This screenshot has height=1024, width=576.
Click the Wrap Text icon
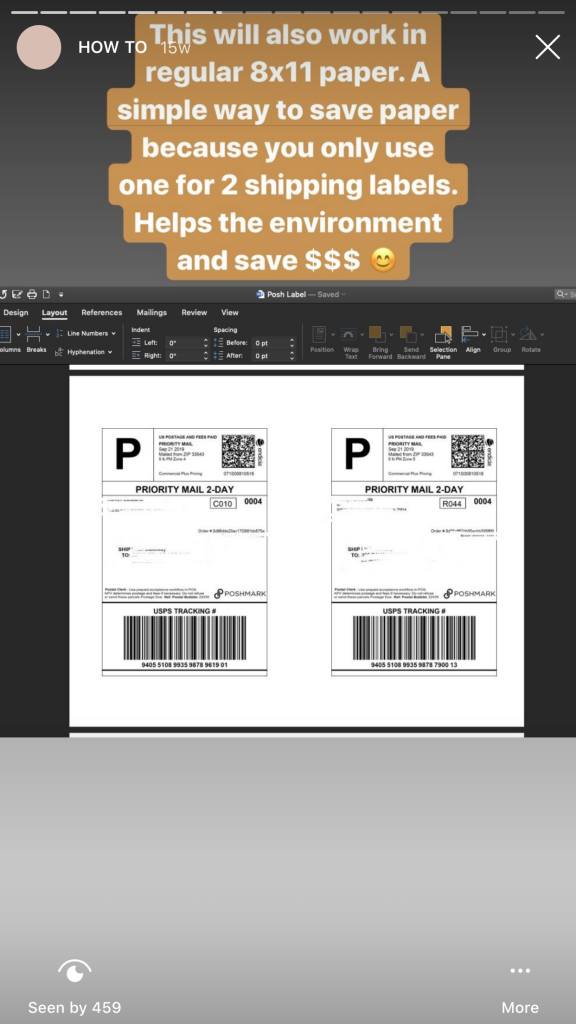click(351, 342)
